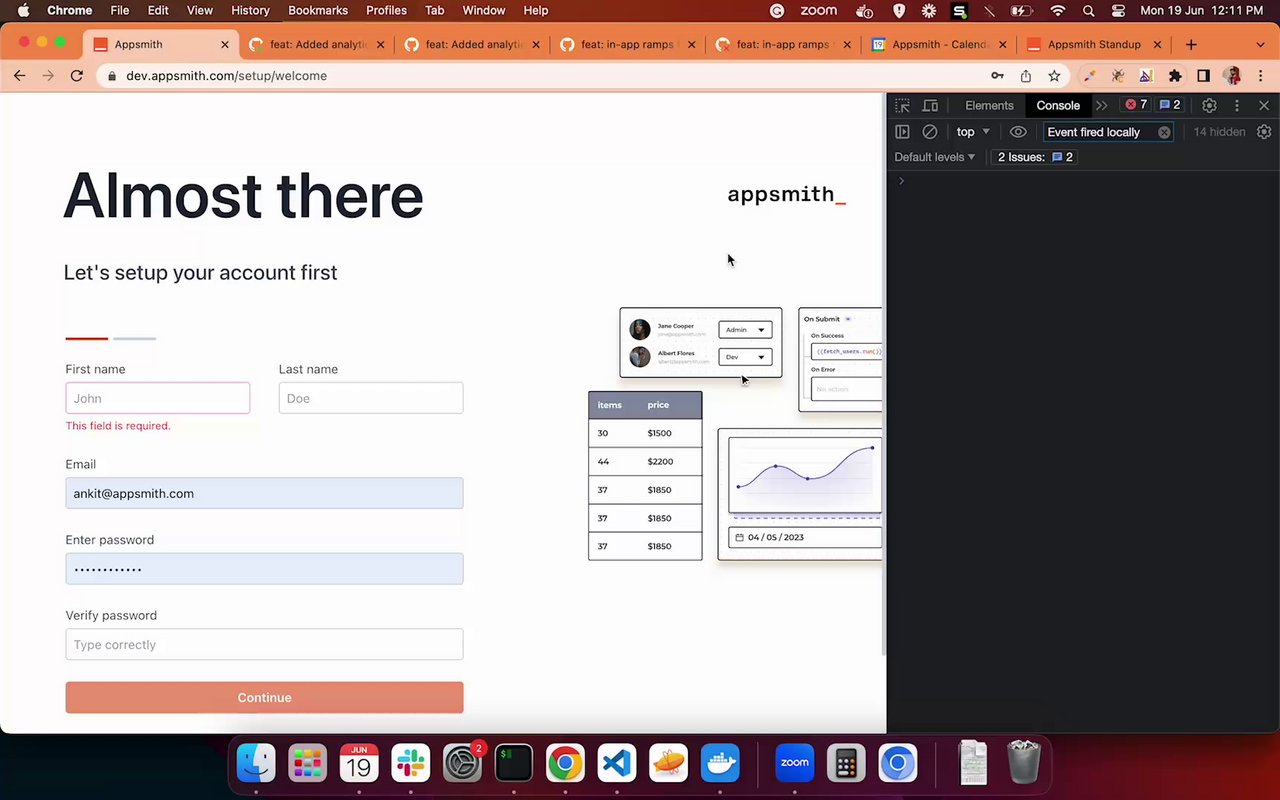
Task: Open the 'top' JavaScript context dropdown
Action: coord(973,132)
